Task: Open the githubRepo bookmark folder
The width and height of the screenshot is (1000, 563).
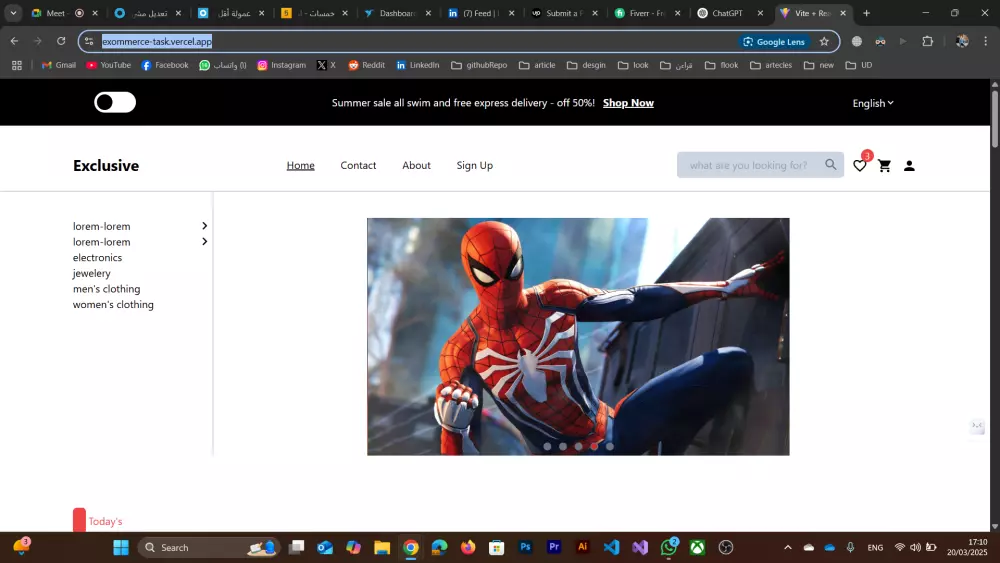Action: pyautogui.click(x=479, y=65)
